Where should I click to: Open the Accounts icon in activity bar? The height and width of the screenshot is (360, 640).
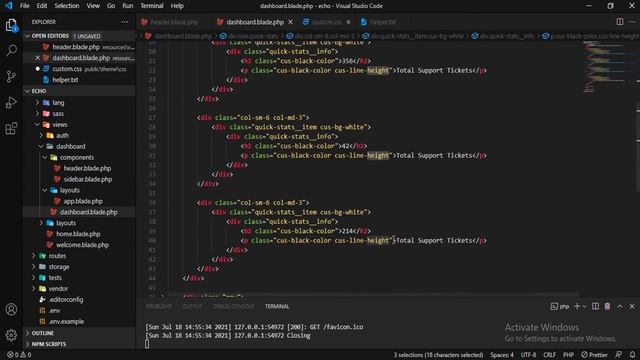tap(11, 309)
